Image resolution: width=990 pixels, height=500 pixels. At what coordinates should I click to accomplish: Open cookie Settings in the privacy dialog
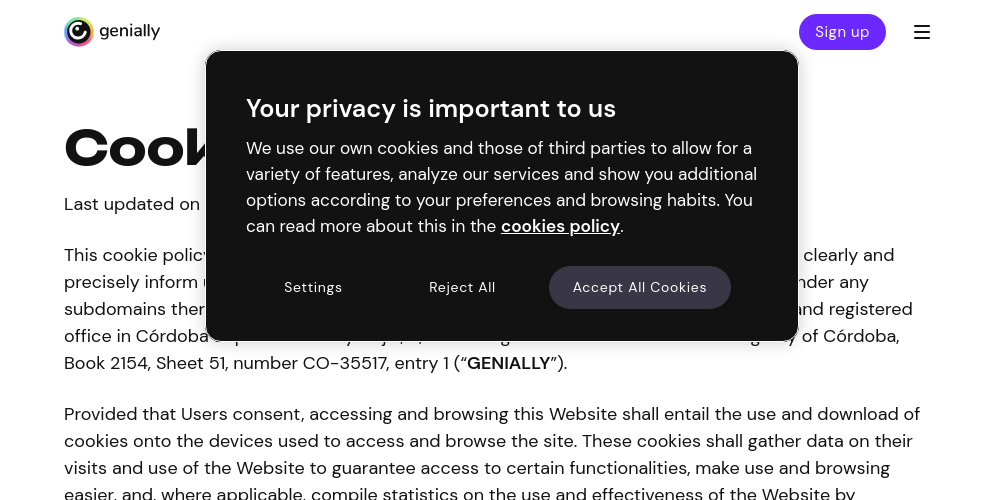[x=313, y=287]
